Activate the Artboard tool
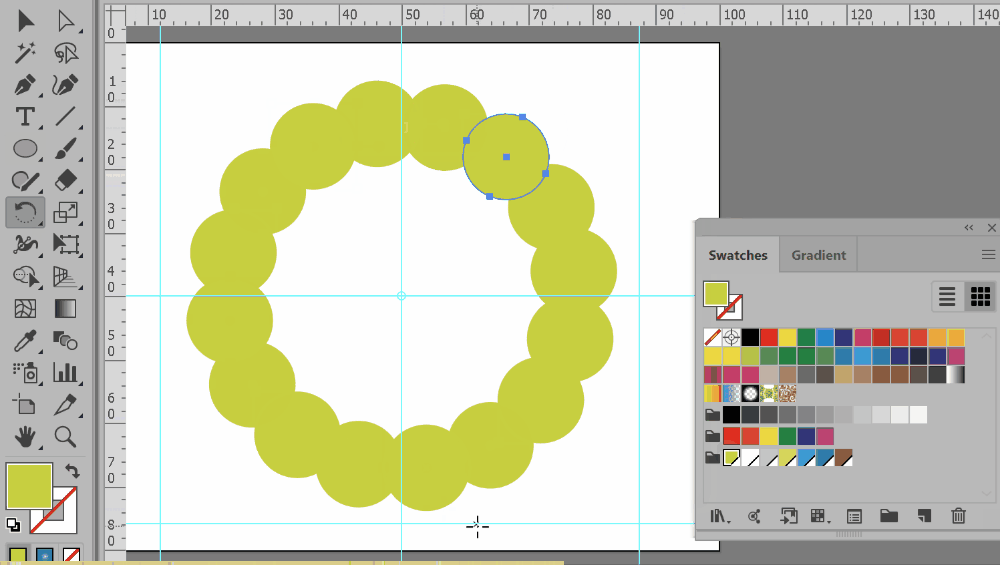Image resolution: width=1000 pixels, height=565 pixels. [x=25, y=404]
